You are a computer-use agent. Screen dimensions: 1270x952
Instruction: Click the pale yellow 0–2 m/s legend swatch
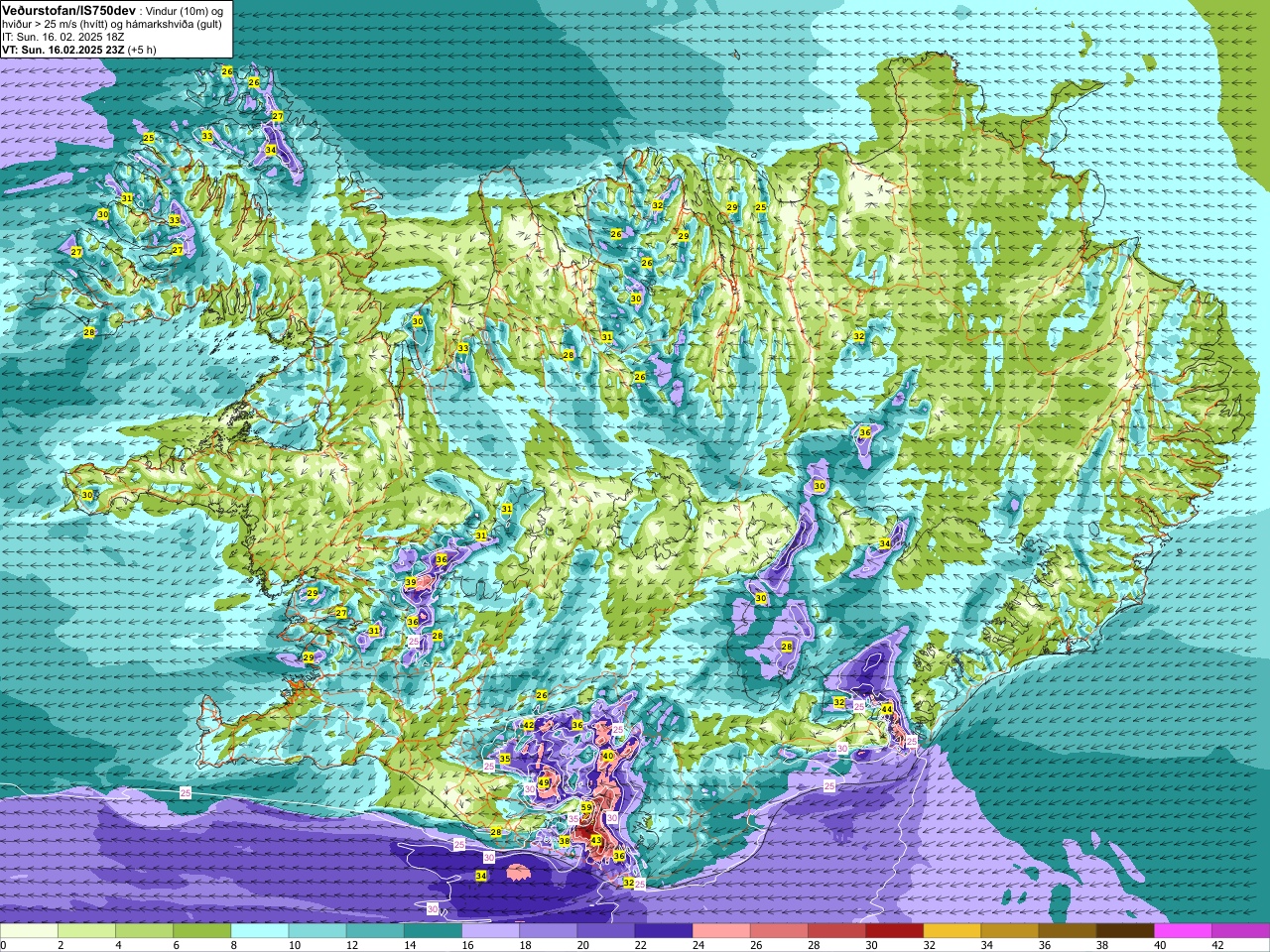coord(29,930)
